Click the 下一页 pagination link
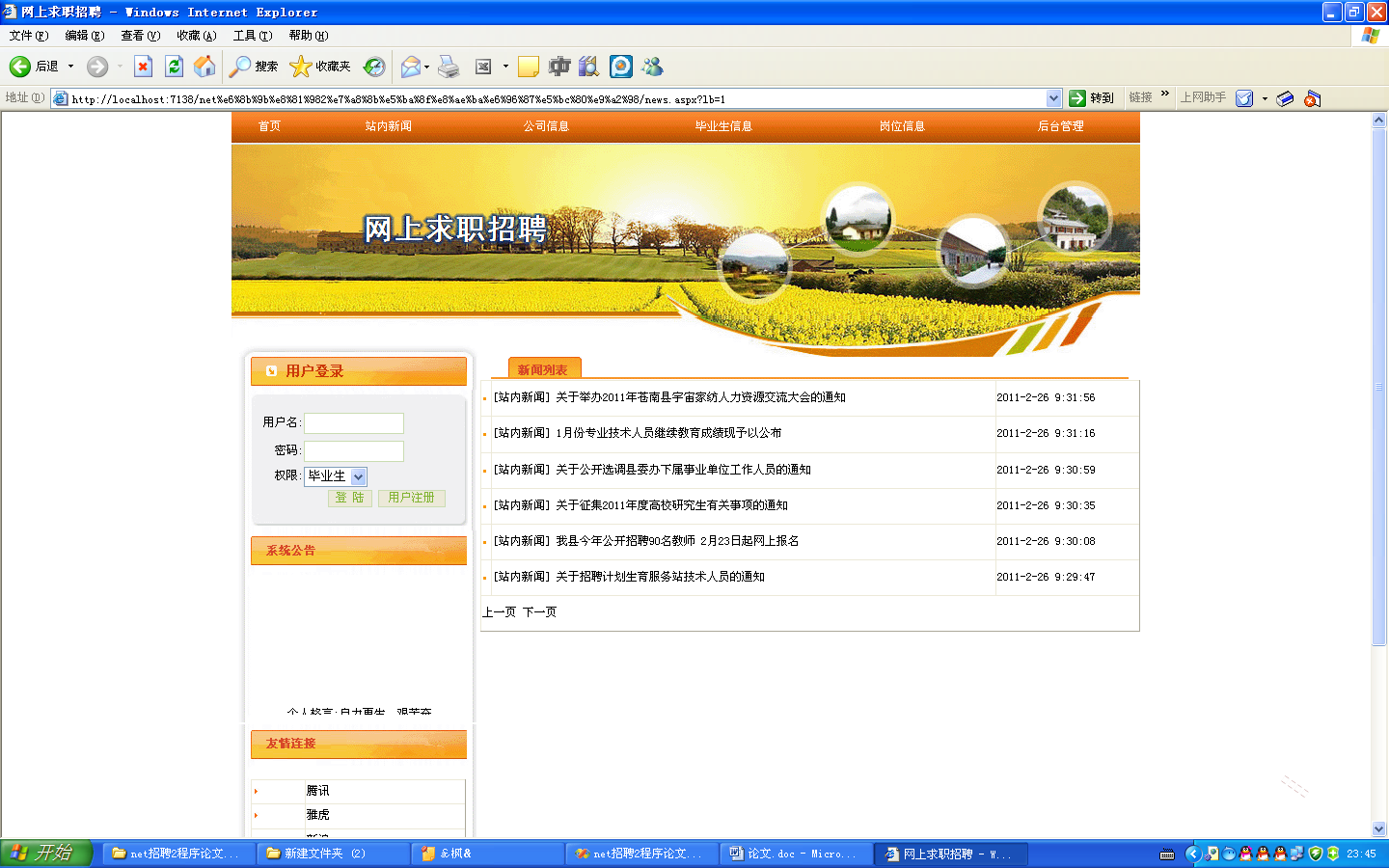The image size is (1389, 868). pos(542,611)
